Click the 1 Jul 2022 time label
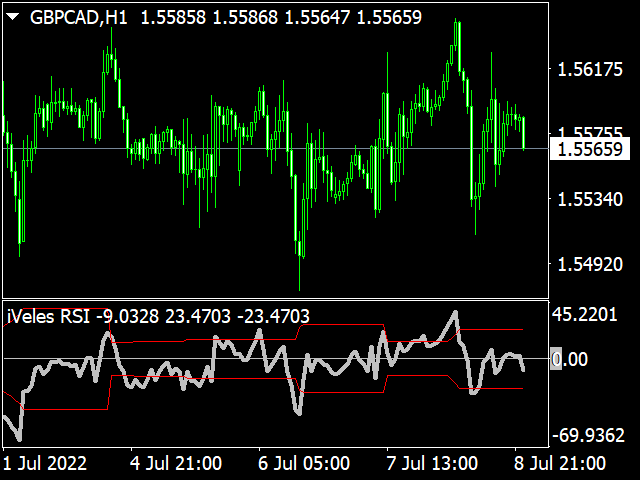640x480 pixels. pos(45,464)
